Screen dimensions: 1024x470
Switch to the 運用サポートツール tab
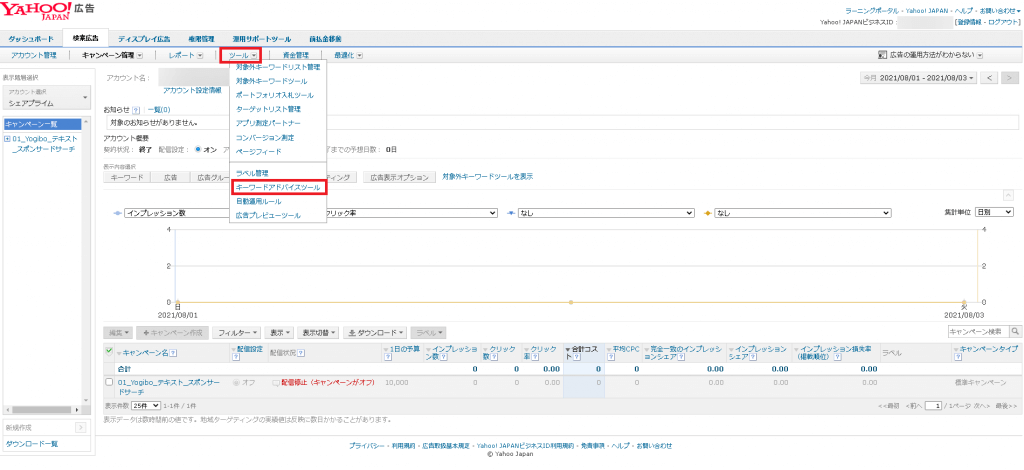pyautogui.click(x=261, y=39)
